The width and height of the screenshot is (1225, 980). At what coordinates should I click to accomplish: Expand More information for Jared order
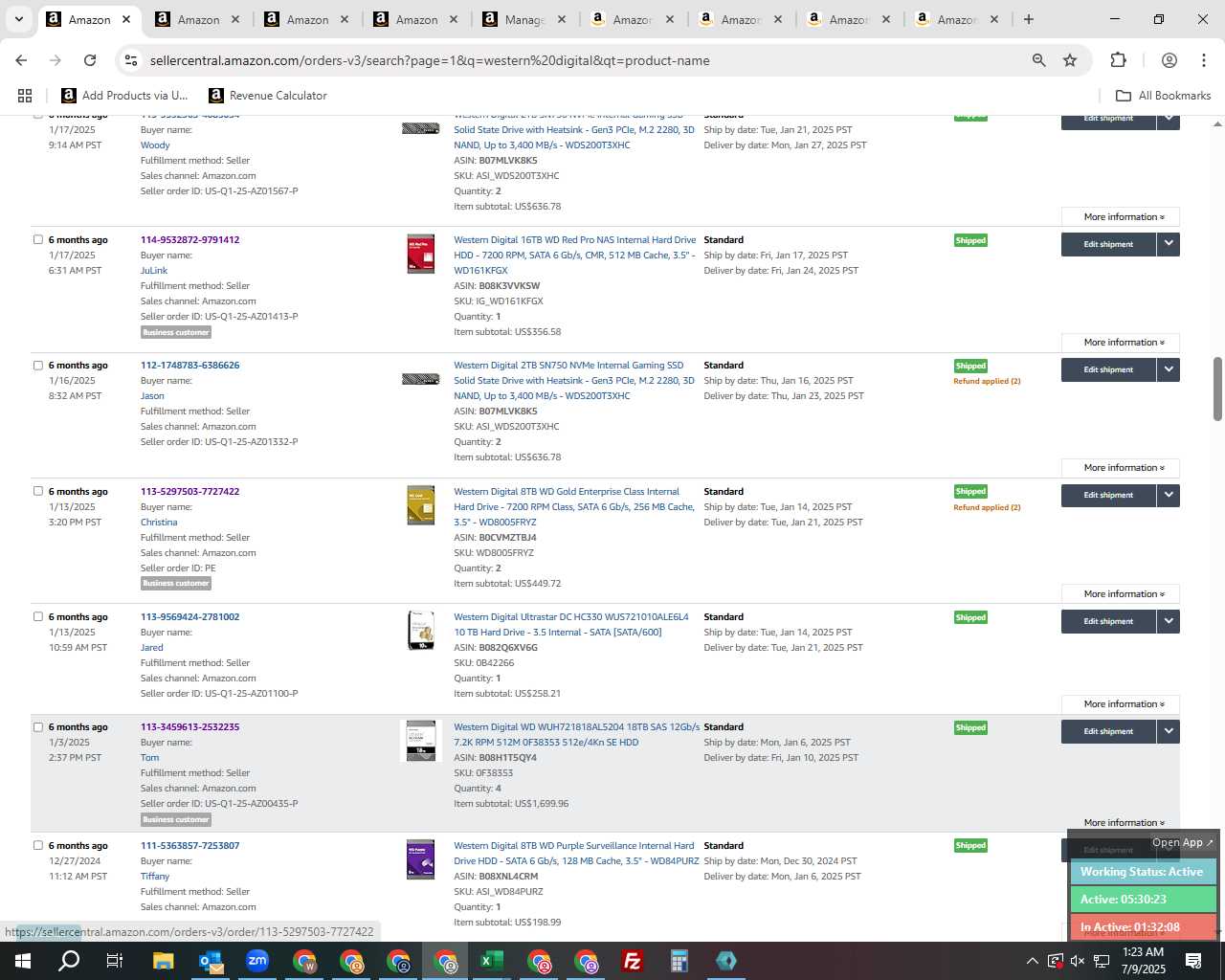point(1120,704)
